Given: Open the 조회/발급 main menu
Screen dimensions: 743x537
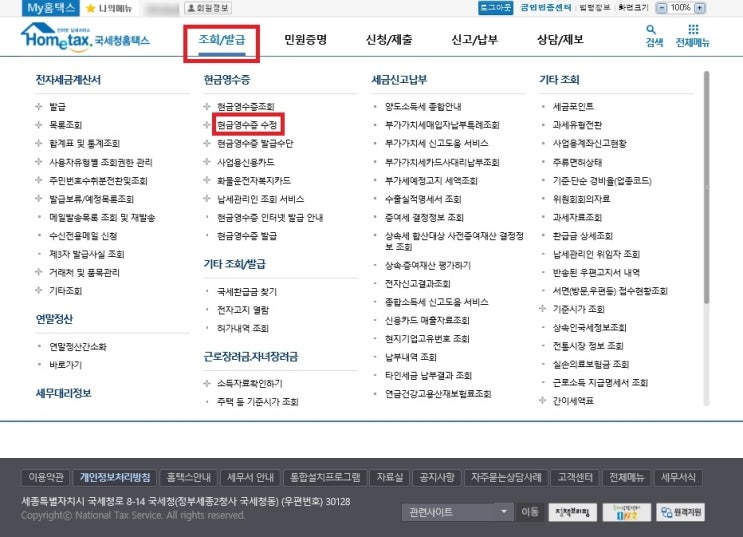Looking at the screenshot, I should pyautogui.click(x=222, y=40).
